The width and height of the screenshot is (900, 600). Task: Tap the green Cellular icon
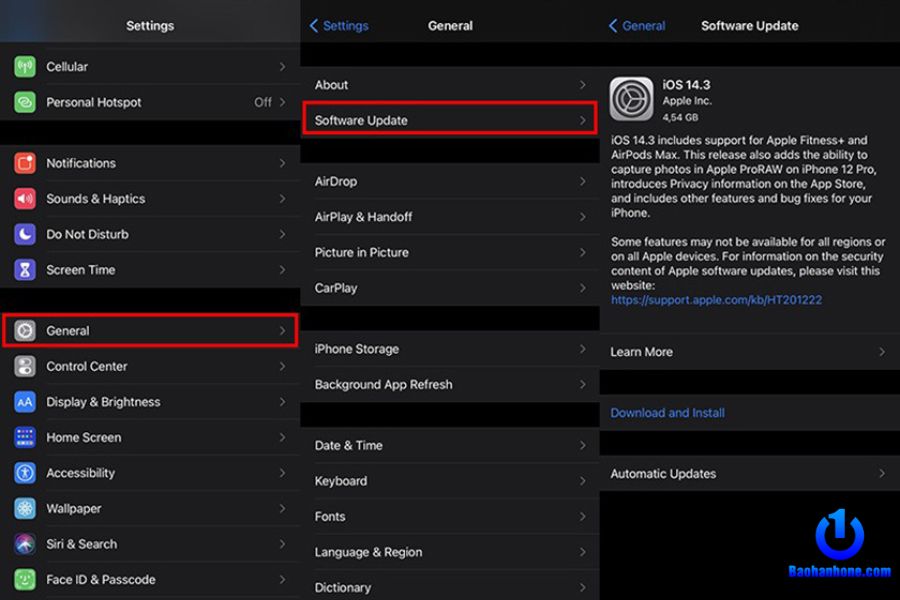(25, 67)
